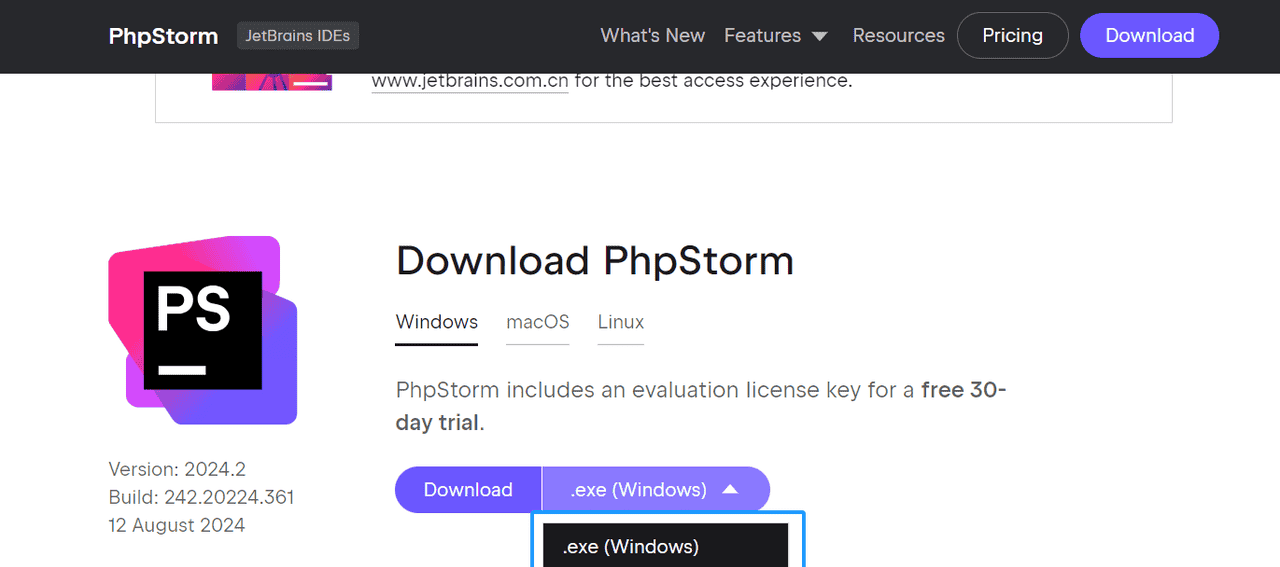The height and width of the screenshot is (567, 1280).
Task: Open the JetBrains IDEs badge
Action: click(298, 36)
